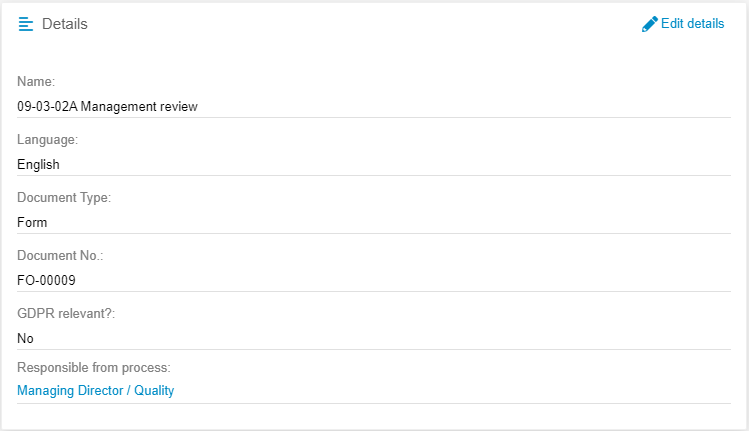
Task: Click the Details panel heading text
Action: pyautogui.click(x=65, y=24)
